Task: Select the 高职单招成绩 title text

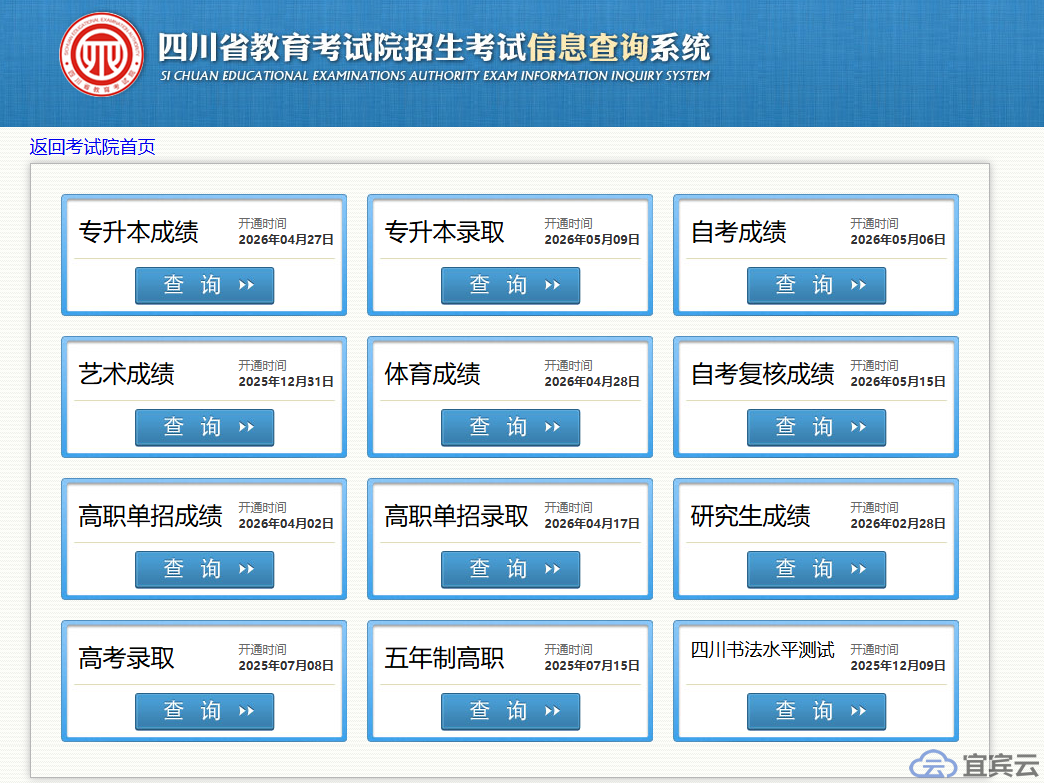Action: point(150,516)
